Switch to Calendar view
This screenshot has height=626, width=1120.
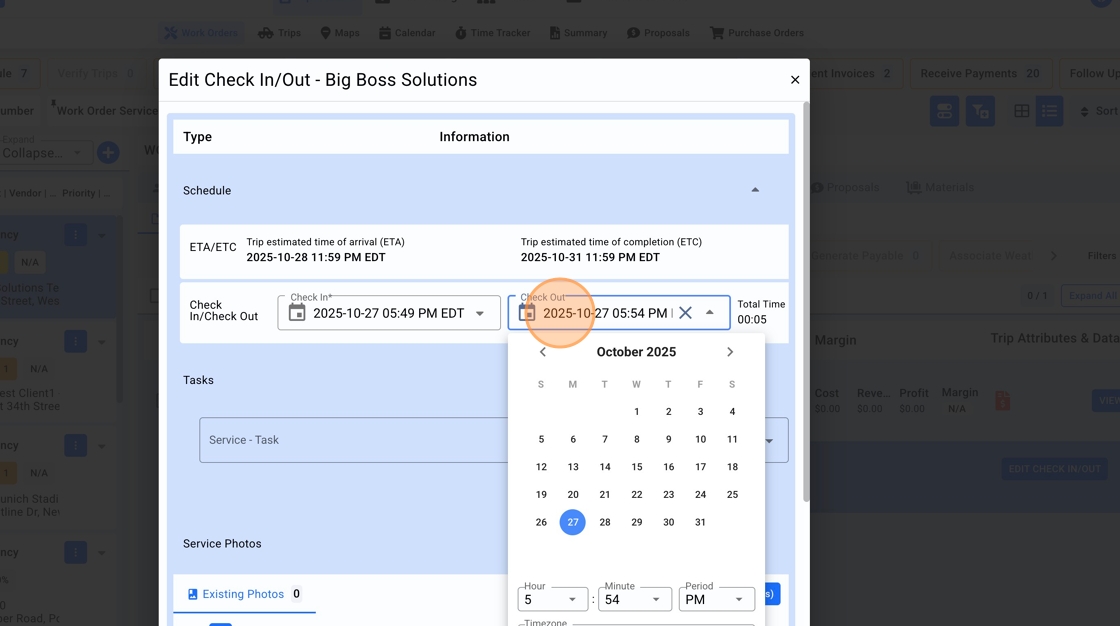point(406,33)
